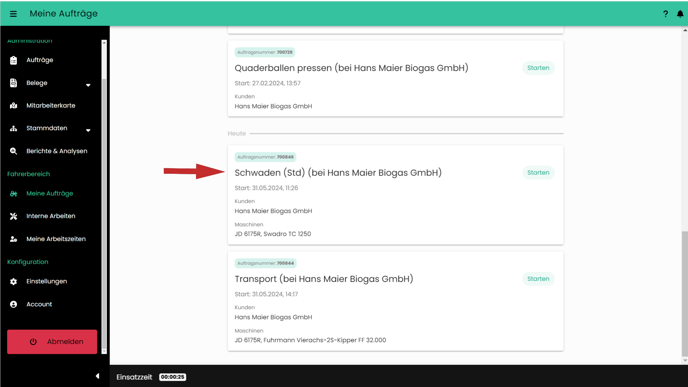
Task: Open Meine Arbeitszeiten menu item
Action: 56,239
